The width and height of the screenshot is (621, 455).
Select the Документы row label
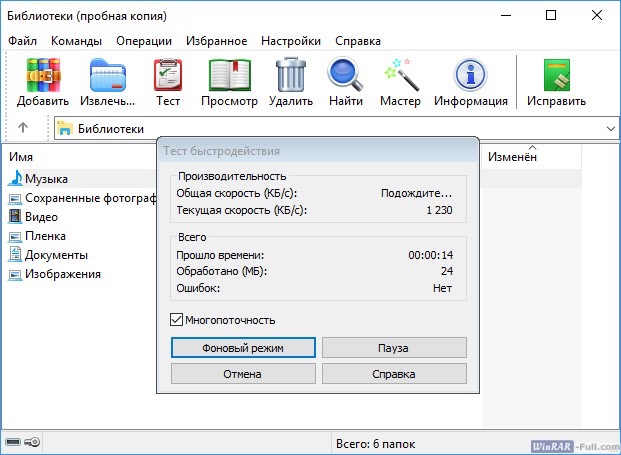(56, 255)
